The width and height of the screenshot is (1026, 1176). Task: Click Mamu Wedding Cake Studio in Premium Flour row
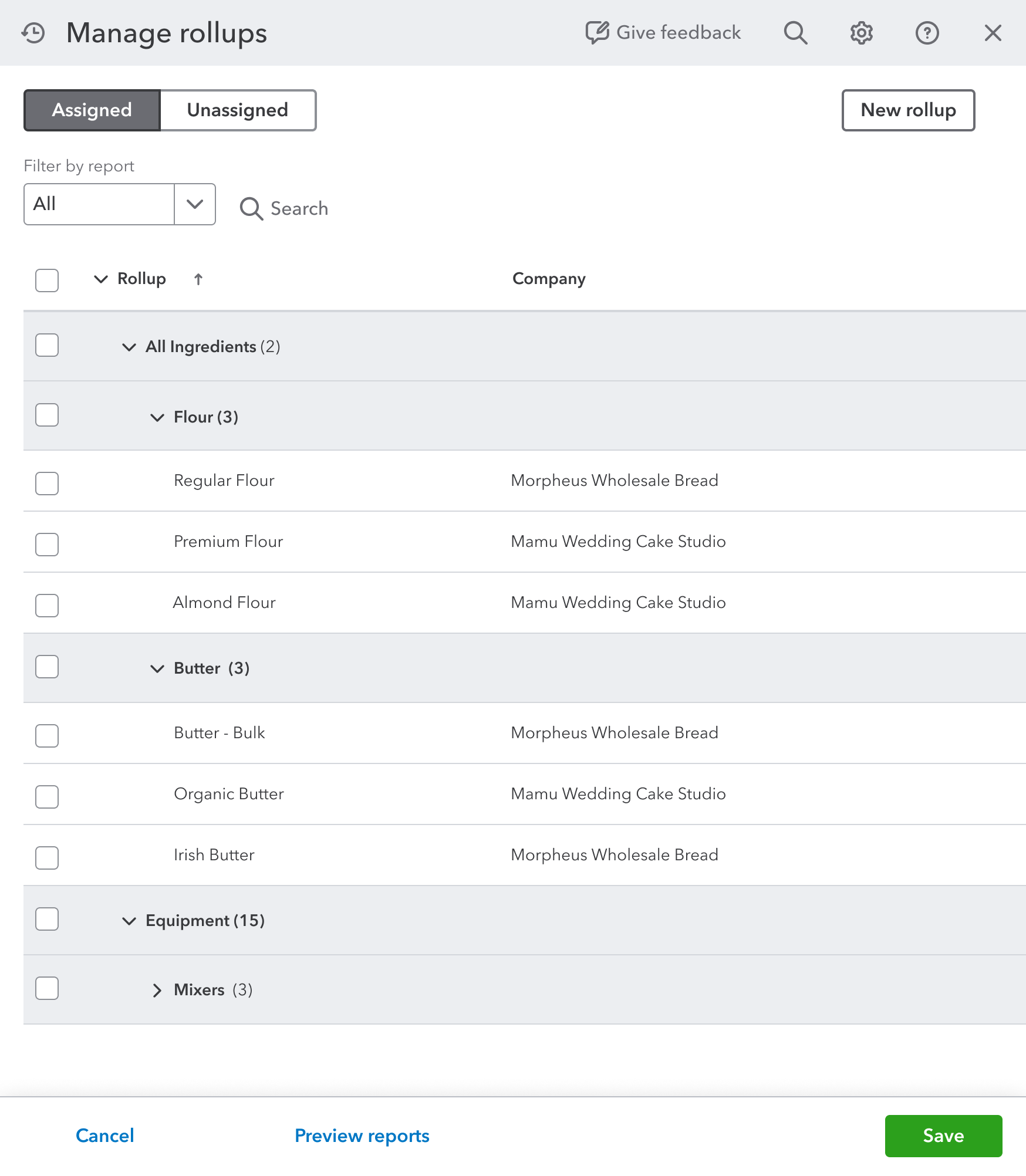[618, 542]
